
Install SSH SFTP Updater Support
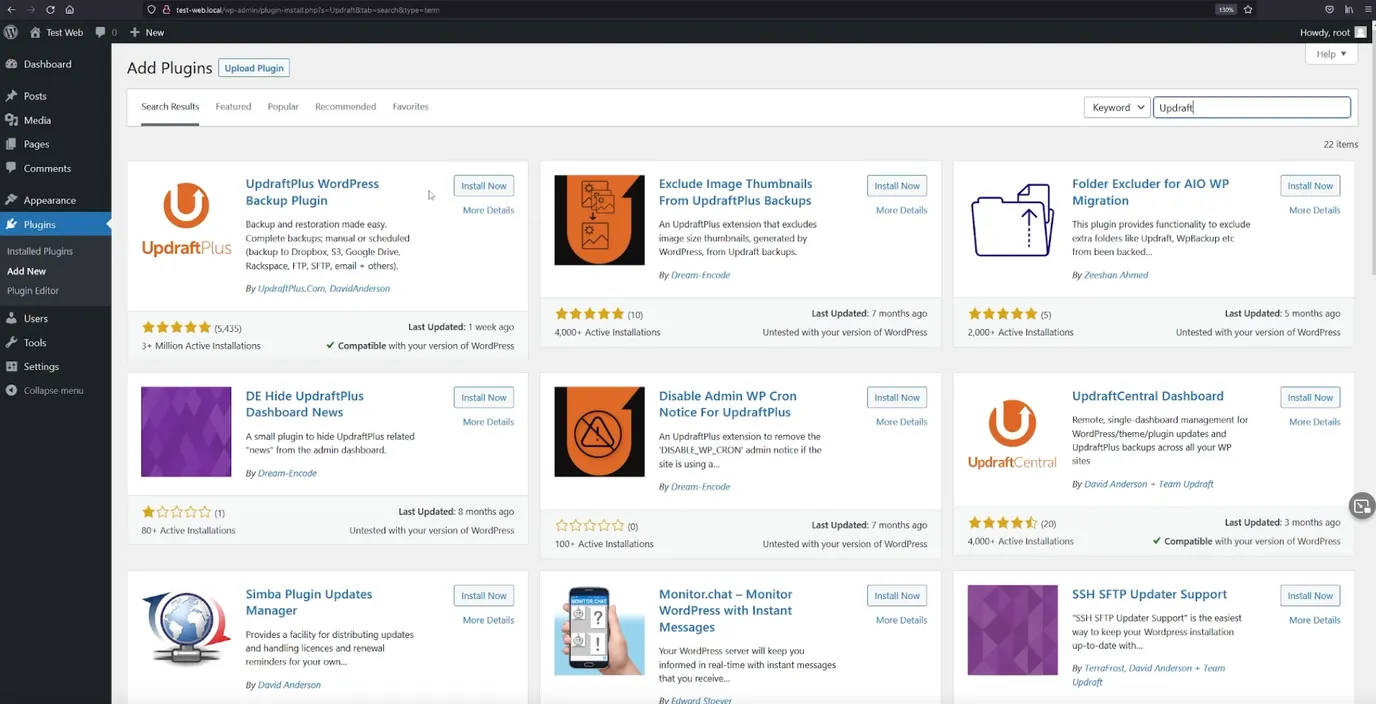coord(1310,595)
